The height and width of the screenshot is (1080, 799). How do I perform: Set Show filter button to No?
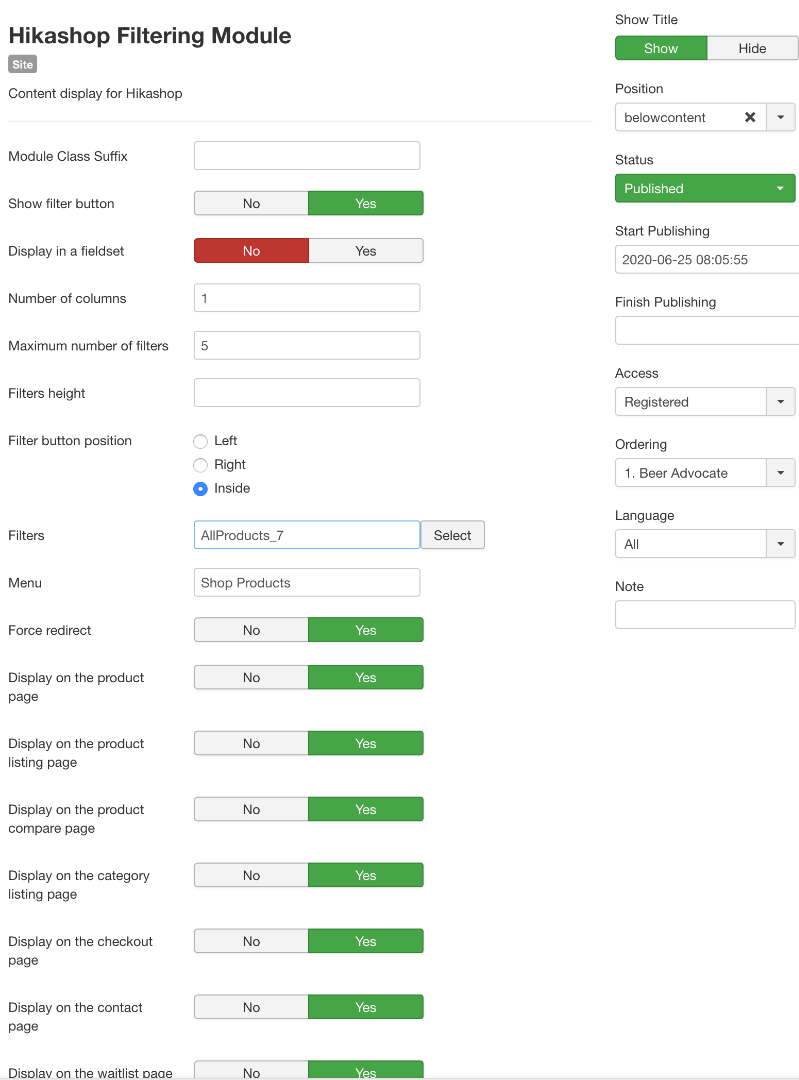tap(251, 203)
